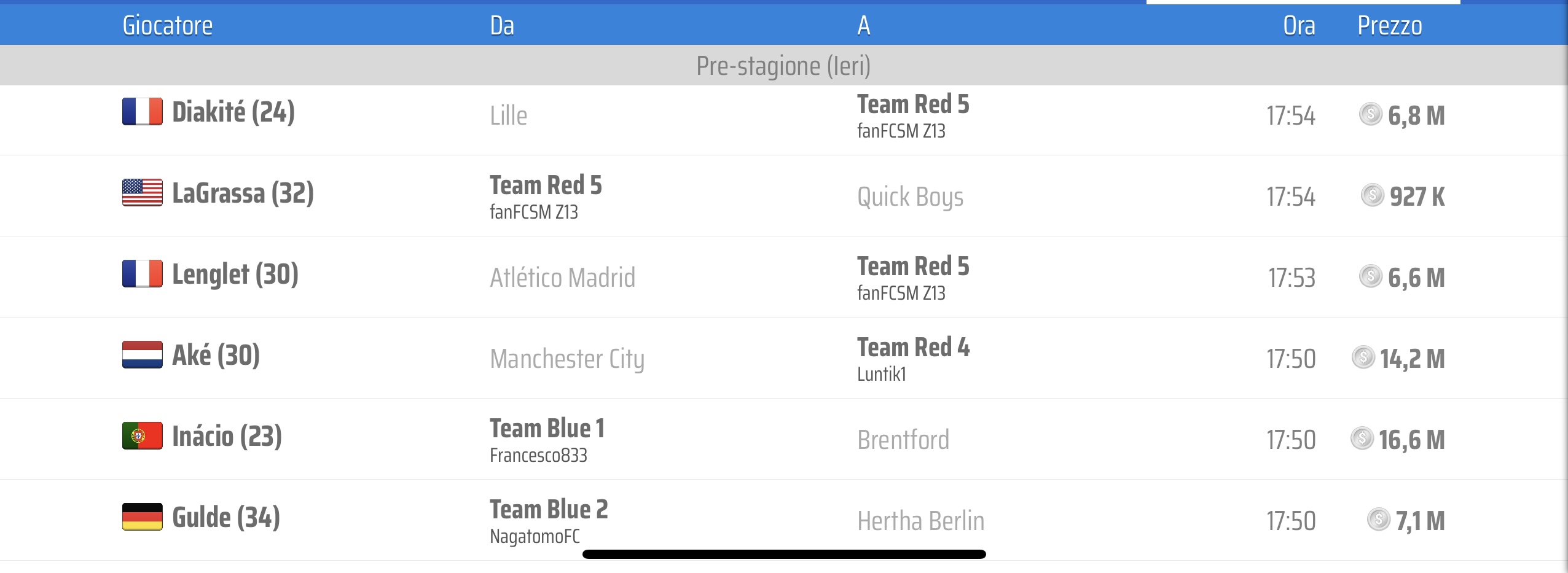Open Team Red 4 managed by Luntik1
Viewport: 1568px width, 573px height.
point(913,359)
